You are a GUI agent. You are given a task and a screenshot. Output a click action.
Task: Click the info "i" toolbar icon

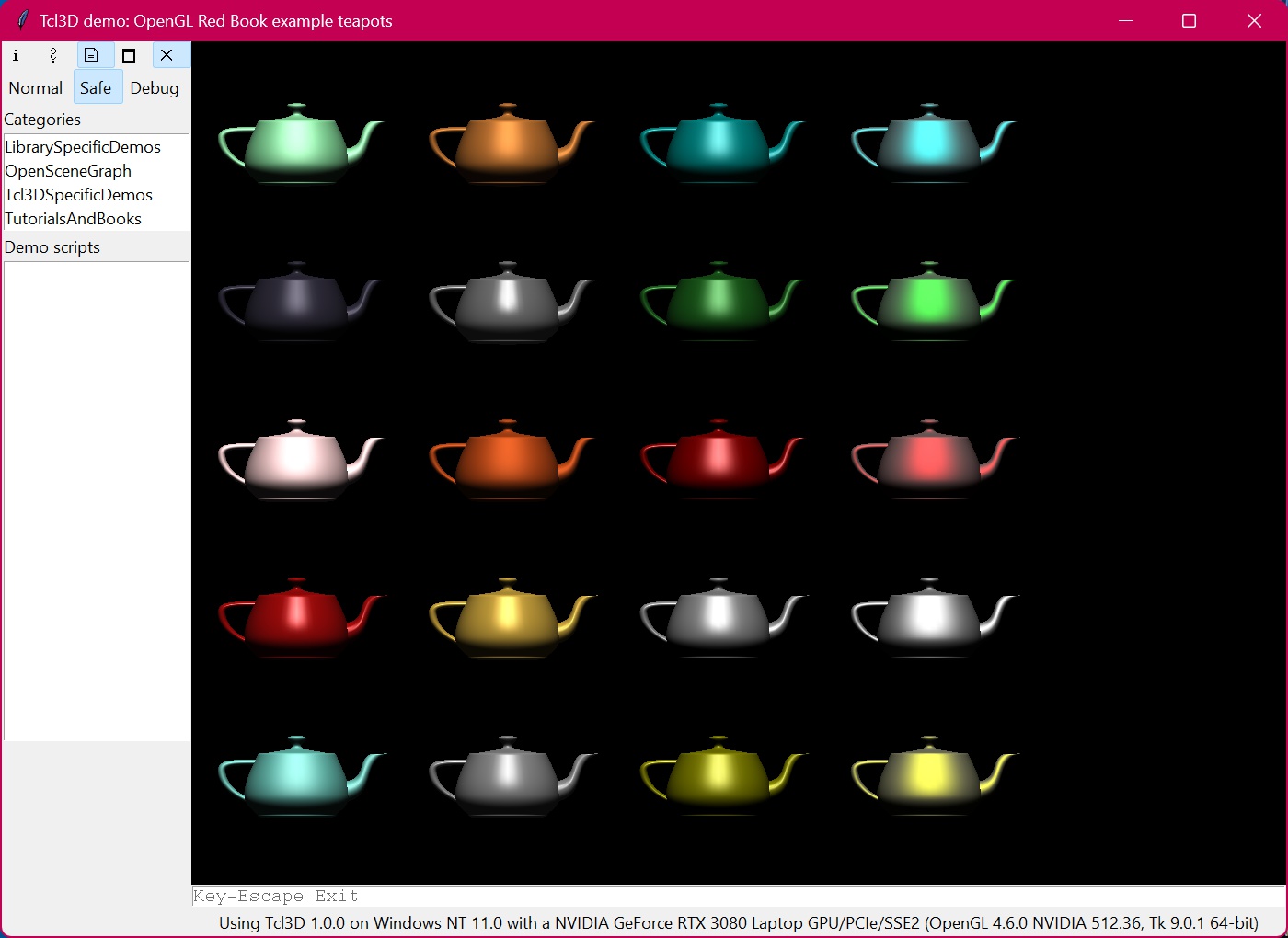16,55
